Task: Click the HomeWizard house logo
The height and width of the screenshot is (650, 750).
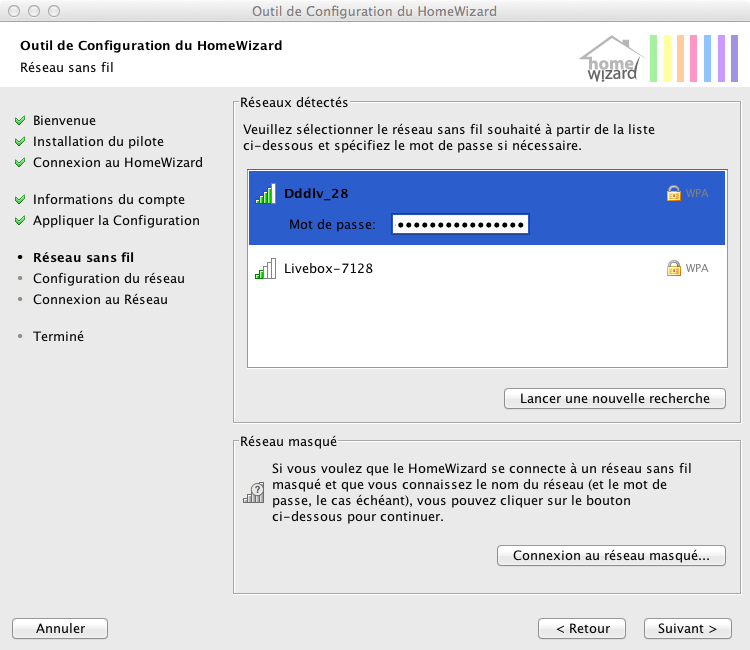Action: click(612, 58)
